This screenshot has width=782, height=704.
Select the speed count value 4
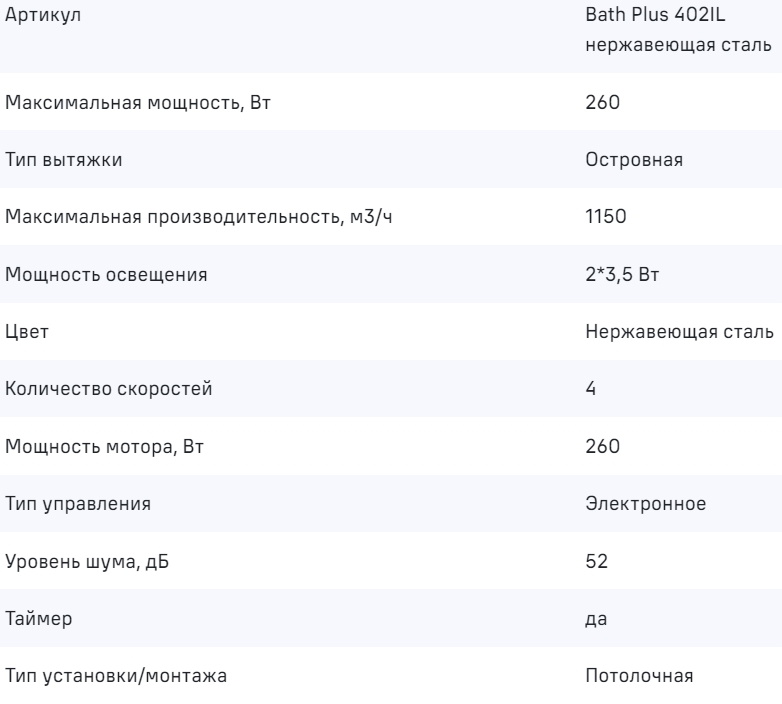pyautogui.click(x=590, y=389)
